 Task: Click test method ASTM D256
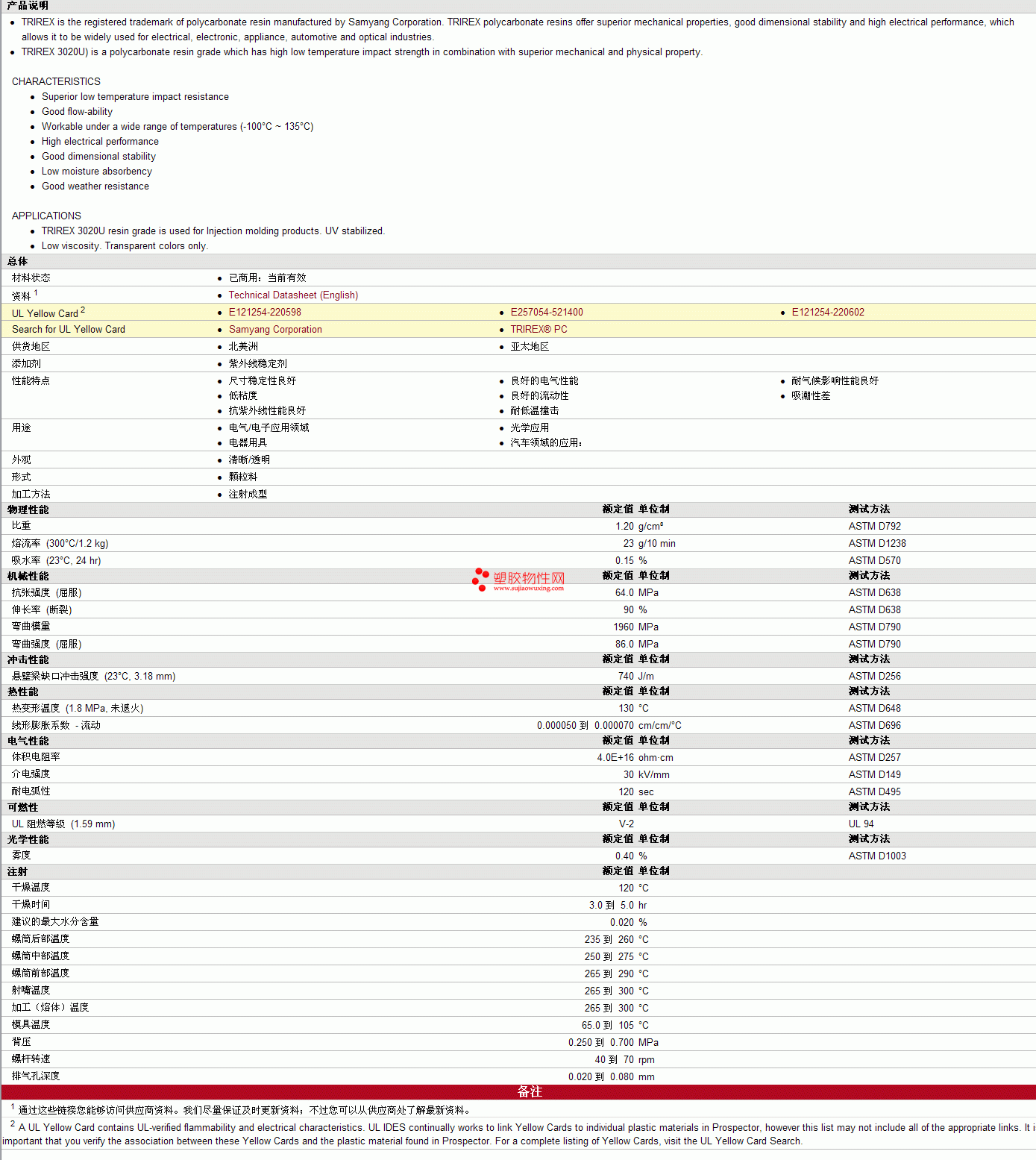pyautogui.click(x=874, y=677)
